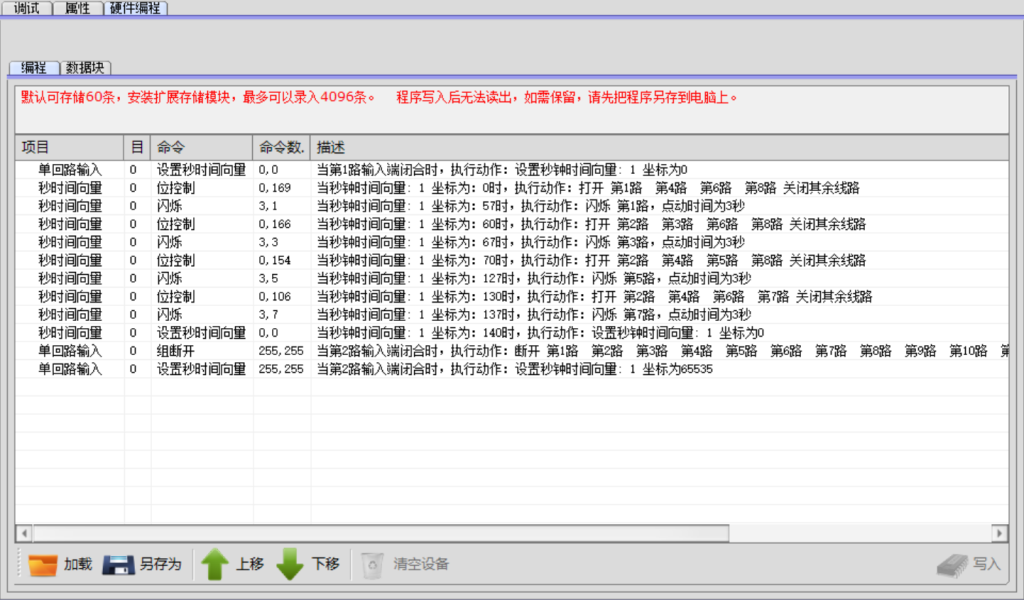
Task: Click the 清空设备 trash bin icon
Action: tap(372, 565)
